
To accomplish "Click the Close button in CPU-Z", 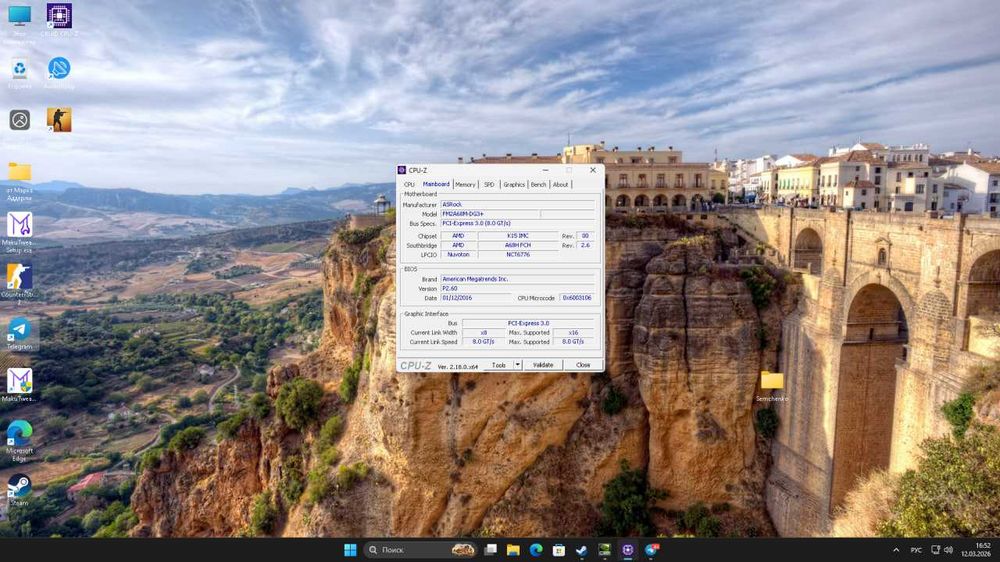I will click(583, 365).
